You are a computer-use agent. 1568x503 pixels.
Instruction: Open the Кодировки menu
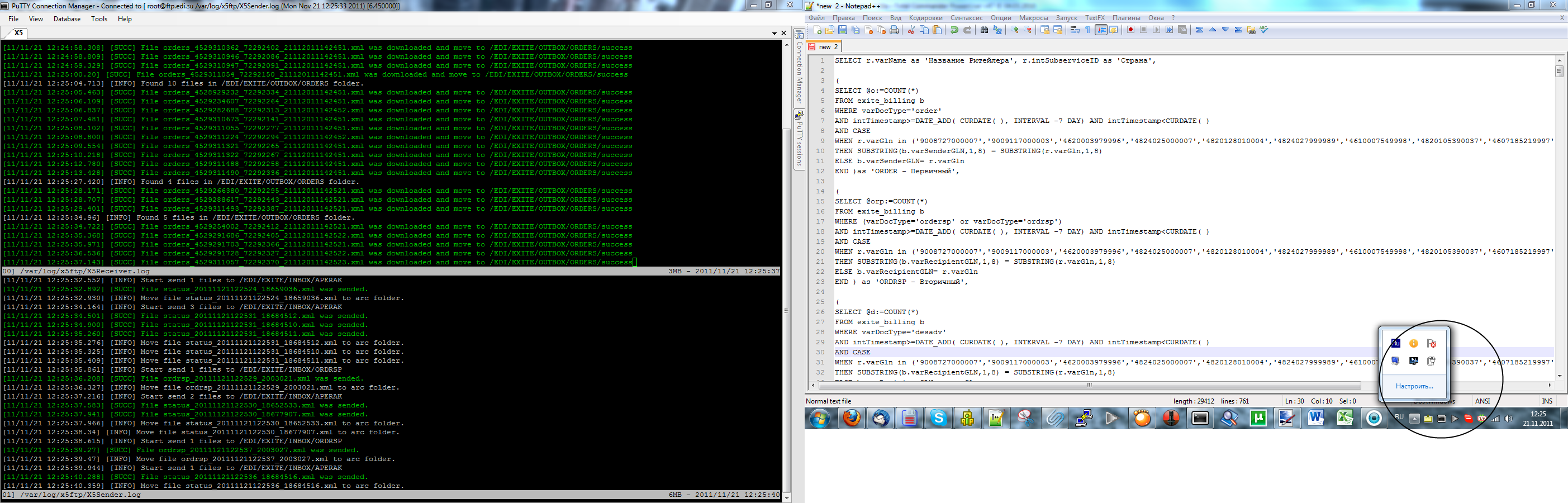[x=925, y=18]
